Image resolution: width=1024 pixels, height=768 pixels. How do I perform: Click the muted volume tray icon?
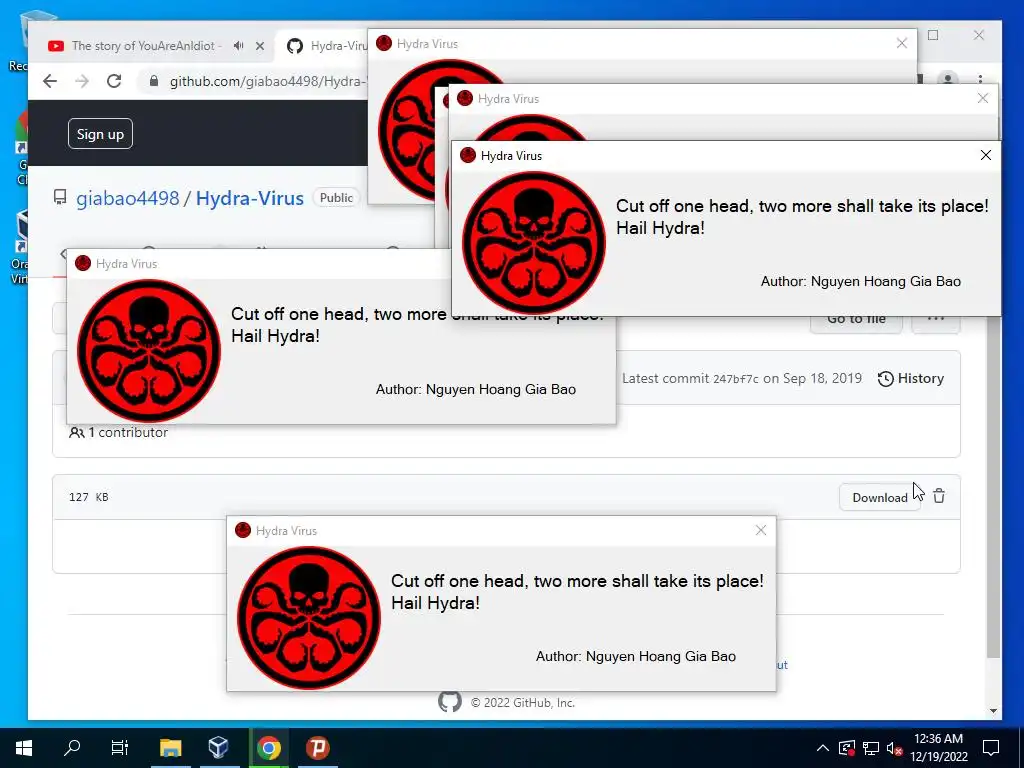(894, 748)
